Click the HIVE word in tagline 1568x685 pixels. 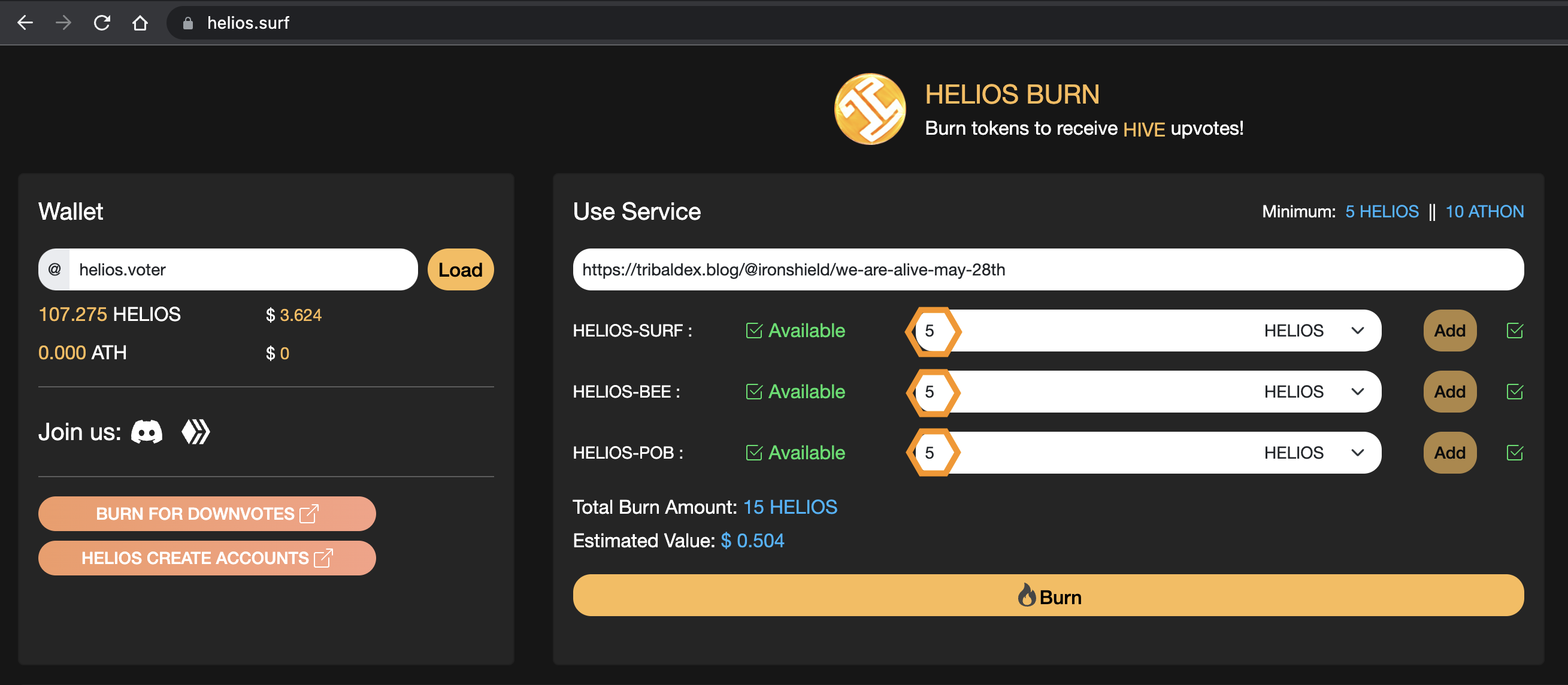1144,129
